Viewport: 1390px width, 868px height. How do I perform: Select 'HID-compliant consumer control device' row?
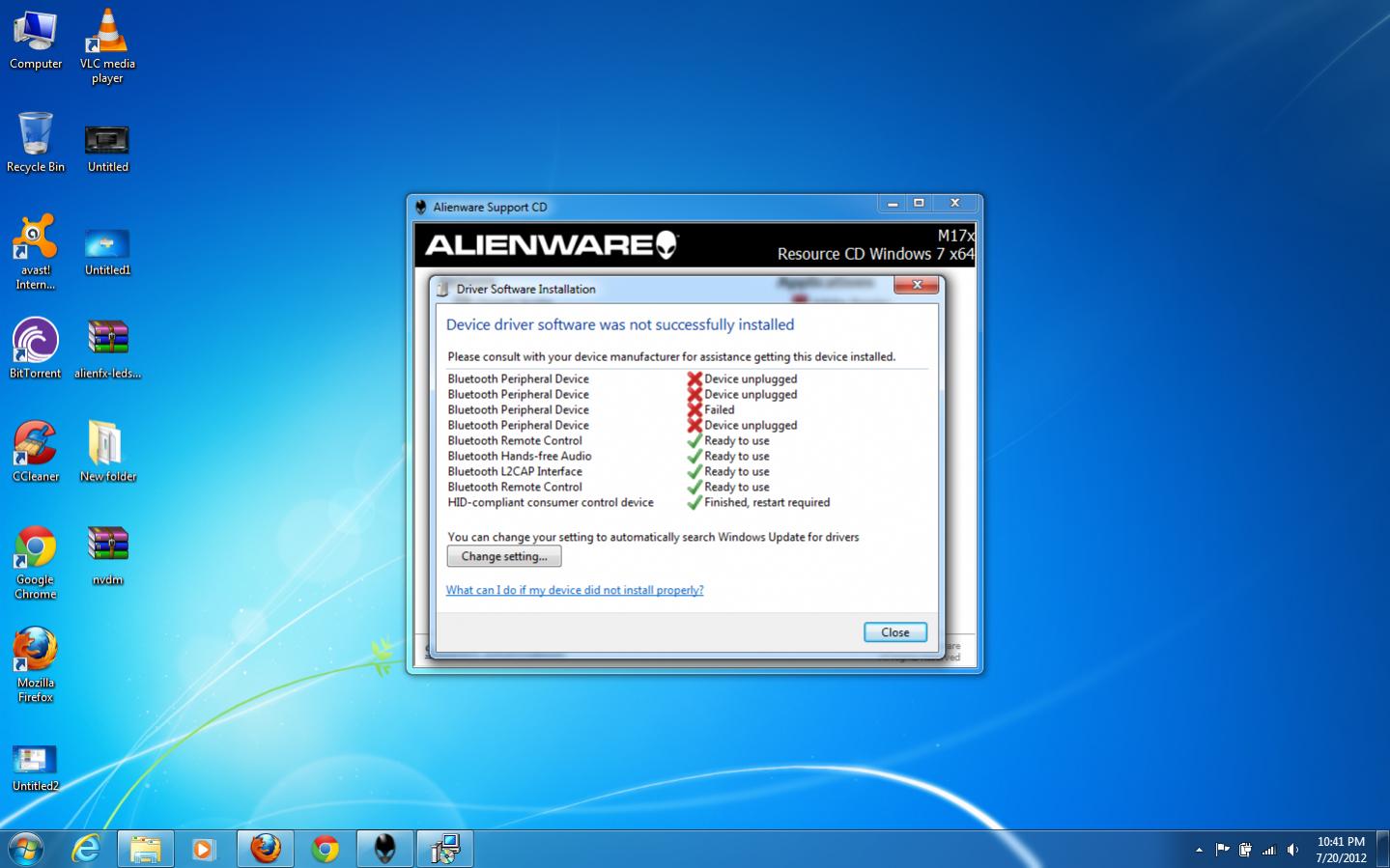(638, 502)
